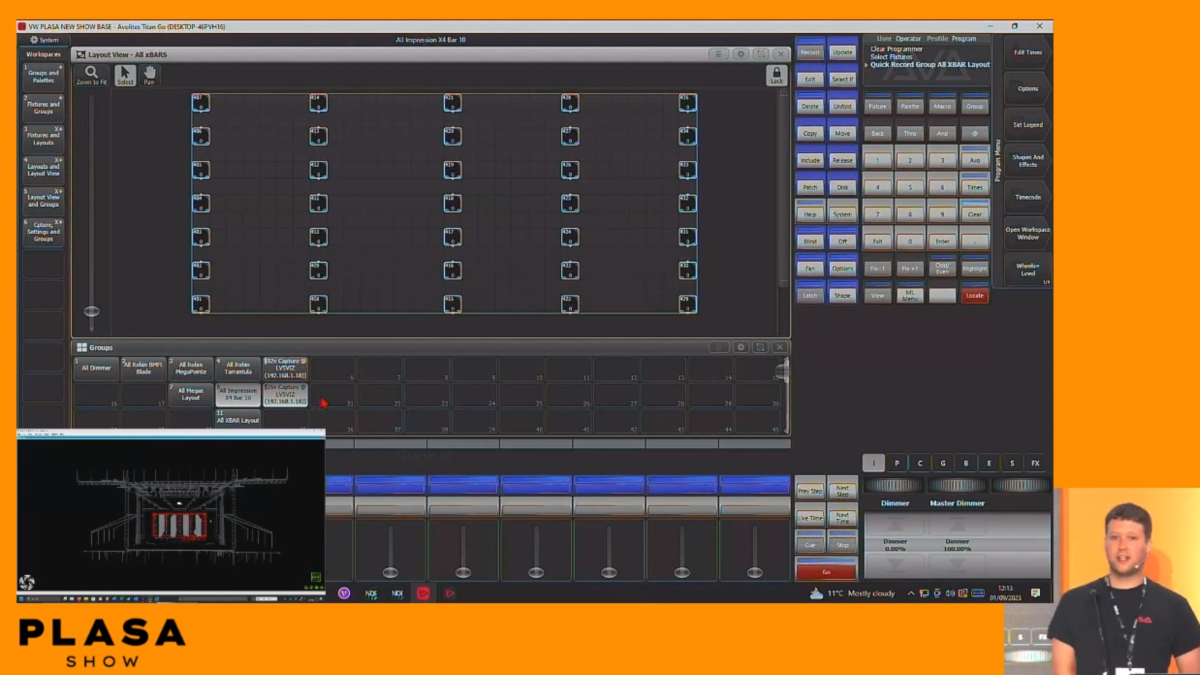Open the Groups window settings gear
Image resolution: width=1200 pixels, height=675 pixels.
tap(741, 347)
